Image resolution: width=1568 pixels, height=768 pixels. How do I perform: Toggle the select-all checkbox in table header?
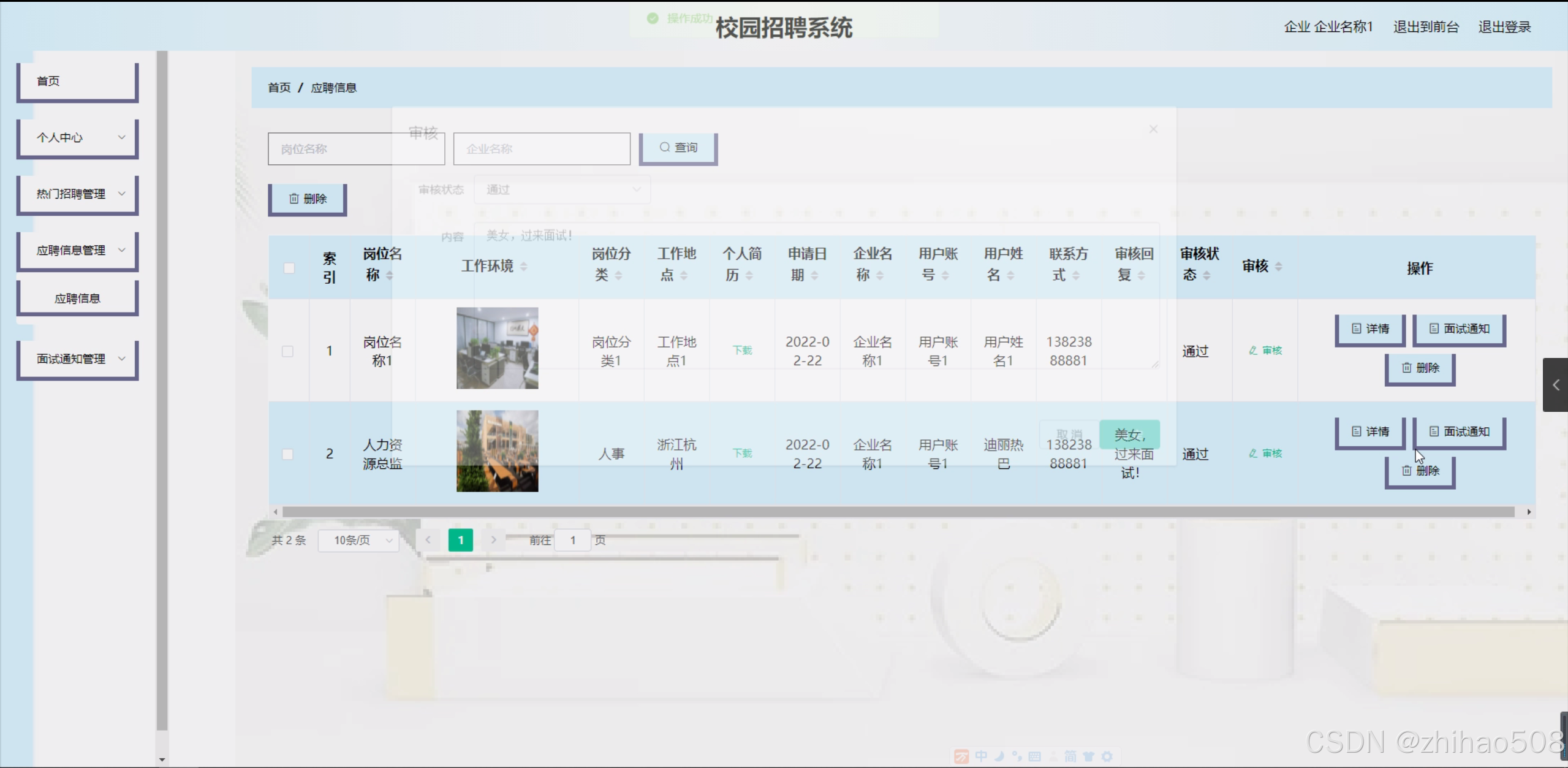click(289, 268)
